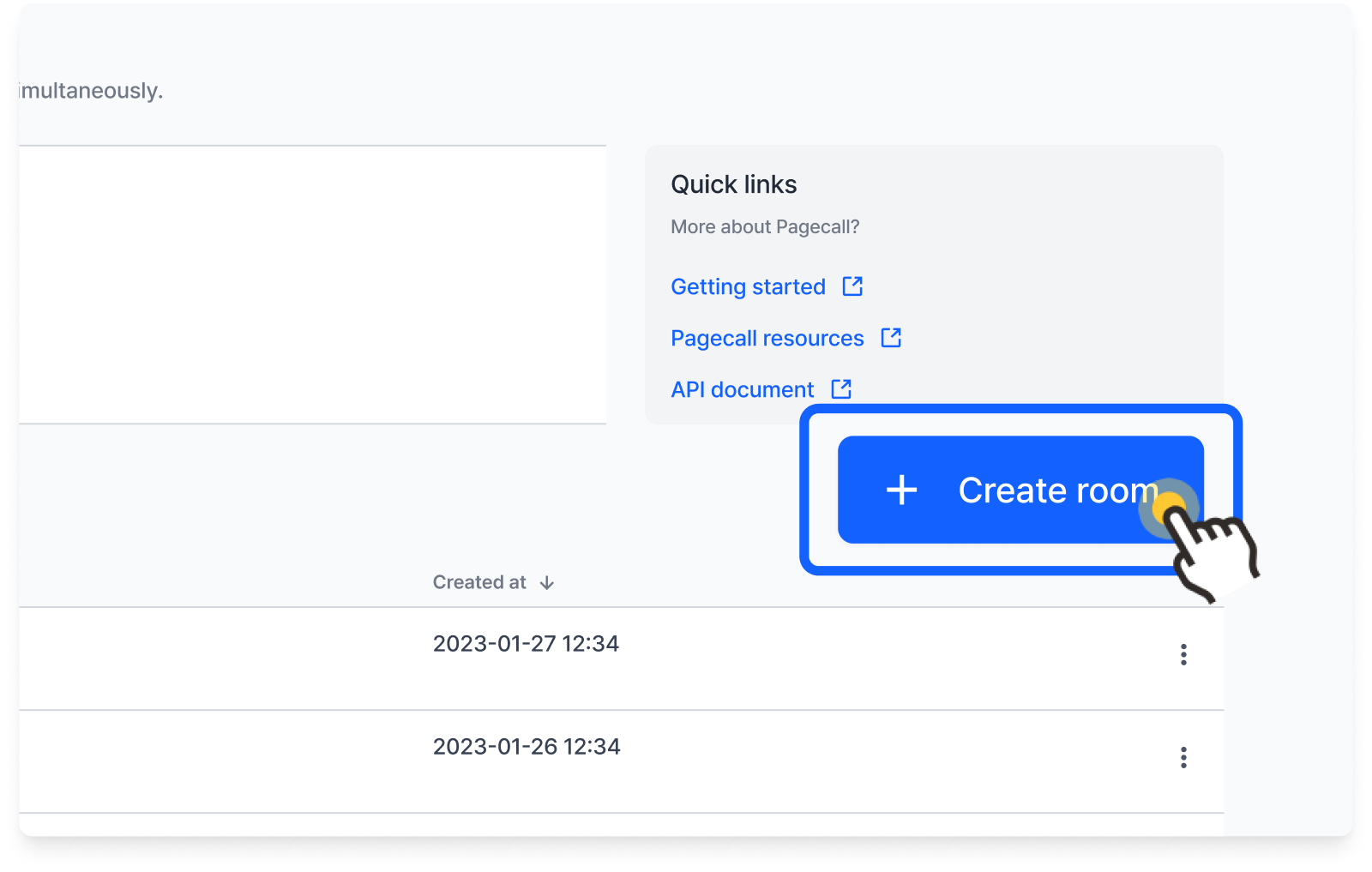Click external-link icon beside Pagecall resources
The image size is (1372, 872).
pyautogui.click(x=891, y=337)
